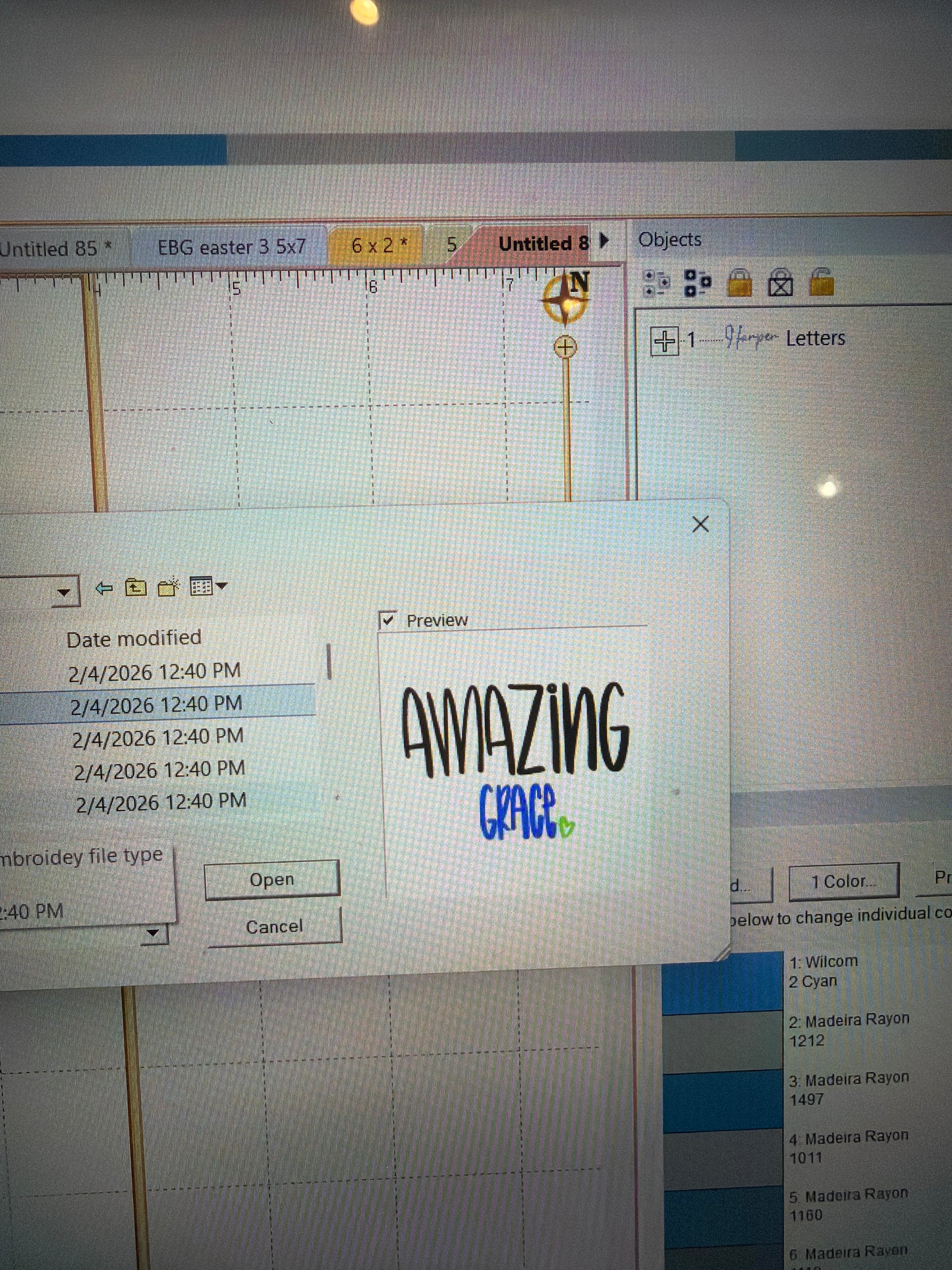Image resolution: width=952 pixels, height=1270 pixels.
Task: Toggle the Preview checkbox
Action: (x=388, y=620)
